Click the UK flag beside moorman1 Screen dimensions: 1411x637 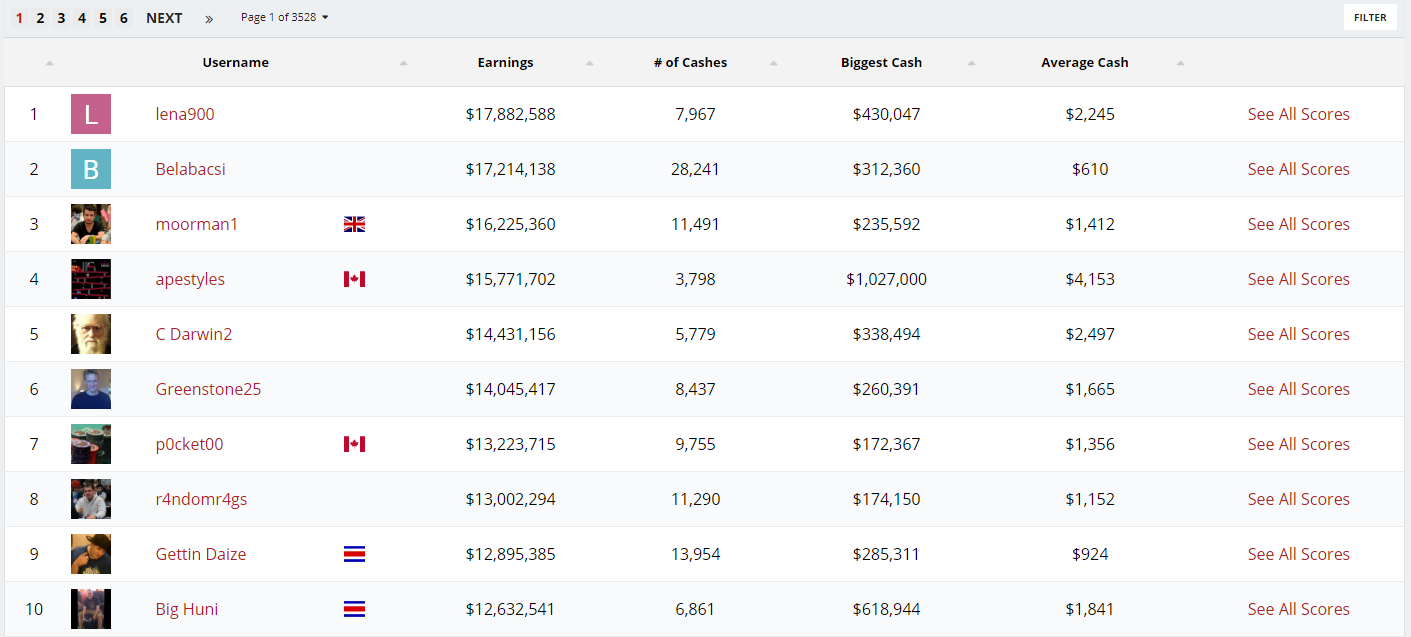[x=354, y=224]
